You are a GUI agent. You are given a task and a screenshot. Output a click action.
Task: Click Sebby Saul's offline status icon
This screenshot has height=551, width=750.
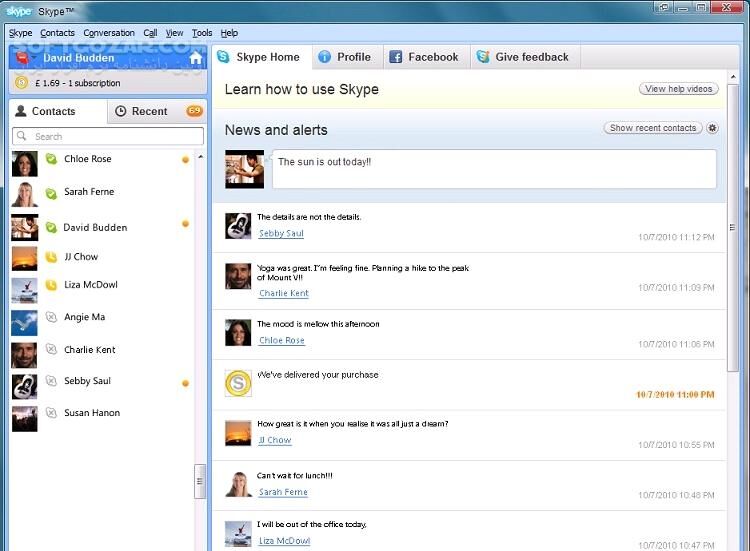pos(51,381)
